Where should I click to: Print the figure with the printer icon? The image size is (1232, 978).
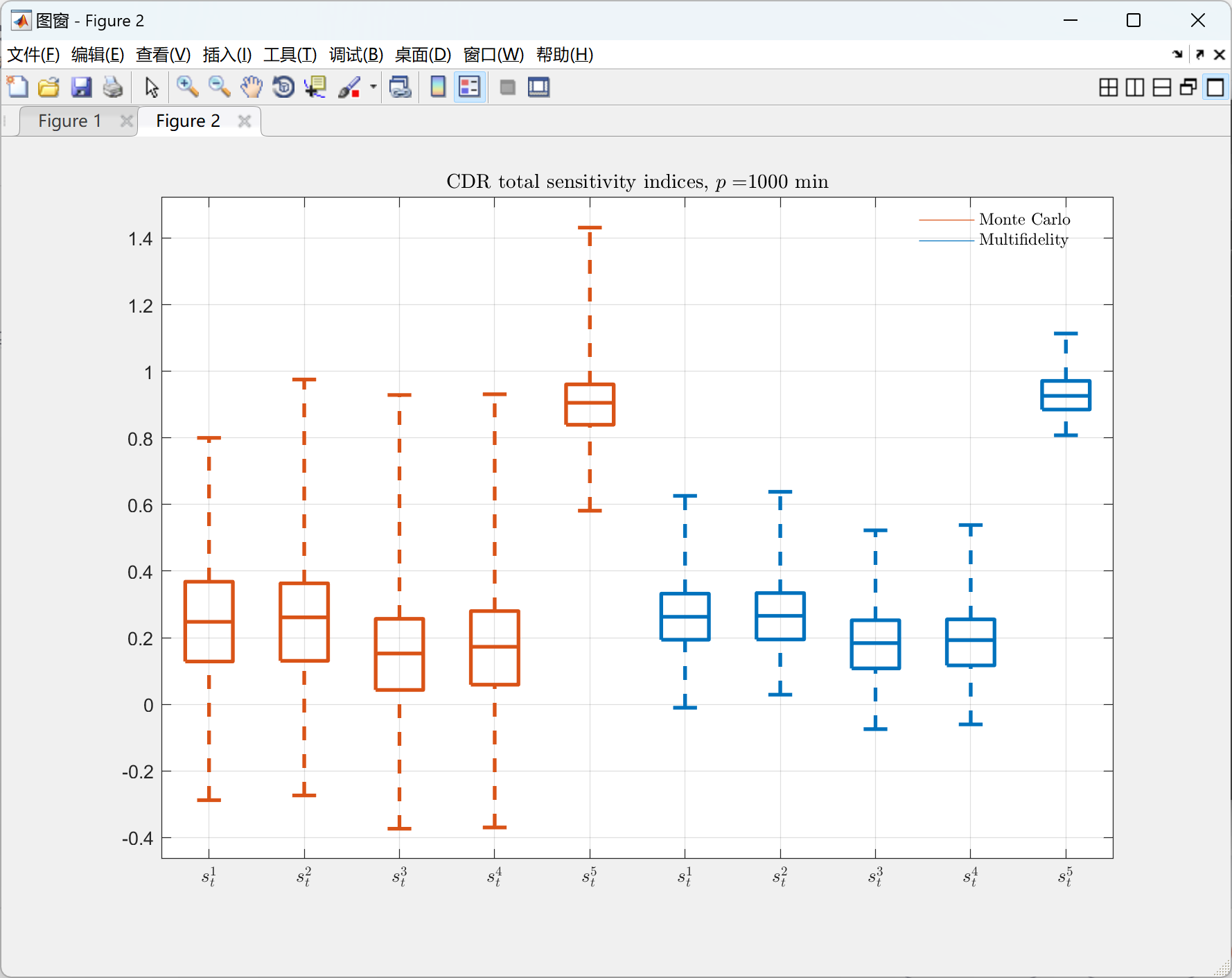[x=113, y=87]
